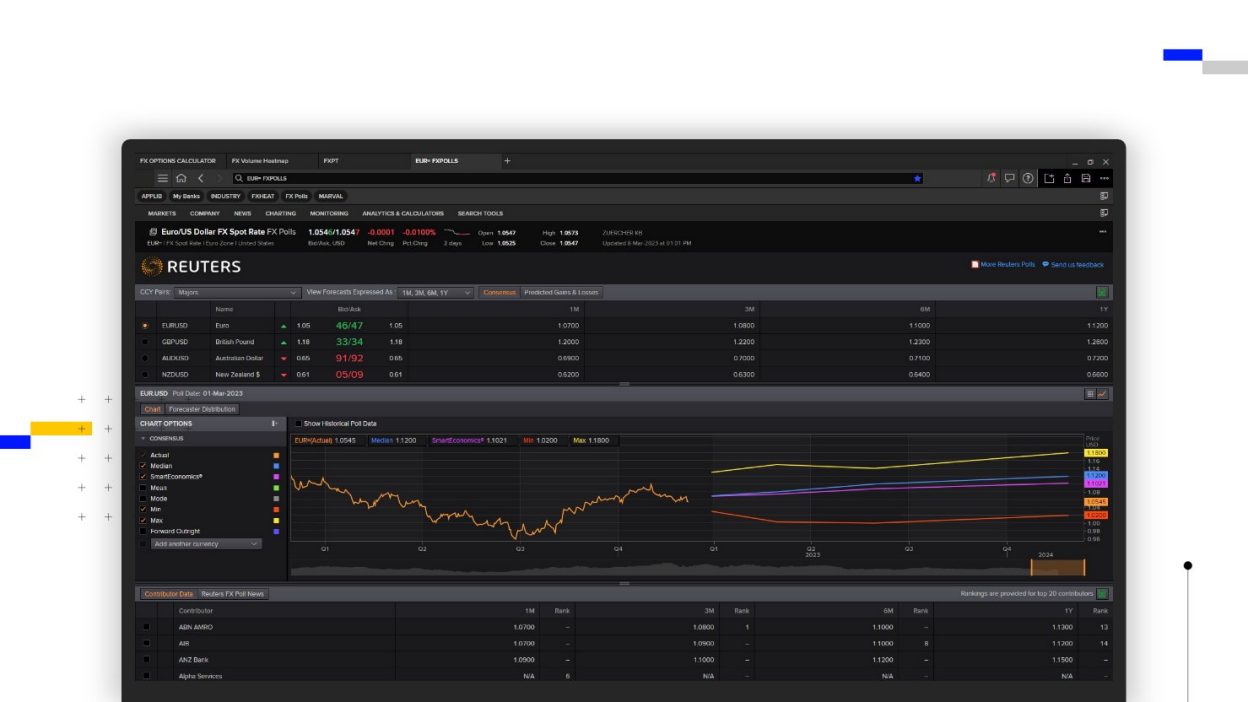Open the alerts bell icon
Image resolution: width=1248 pixels, height=702 pixels.
click(x=992, y=178)
